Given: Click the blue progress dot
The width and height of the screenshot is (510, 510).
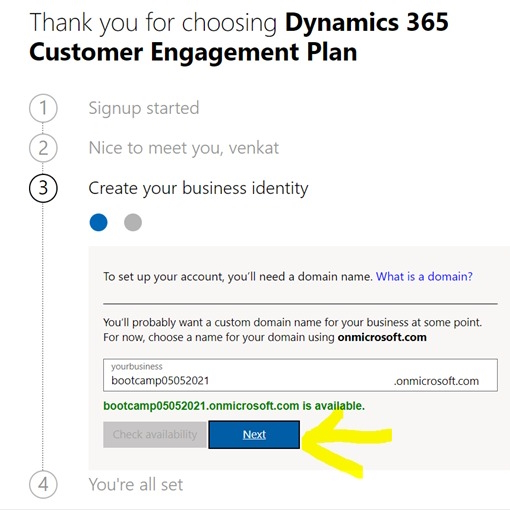Looking at the screenshot, I should click(x=99, y=222).
